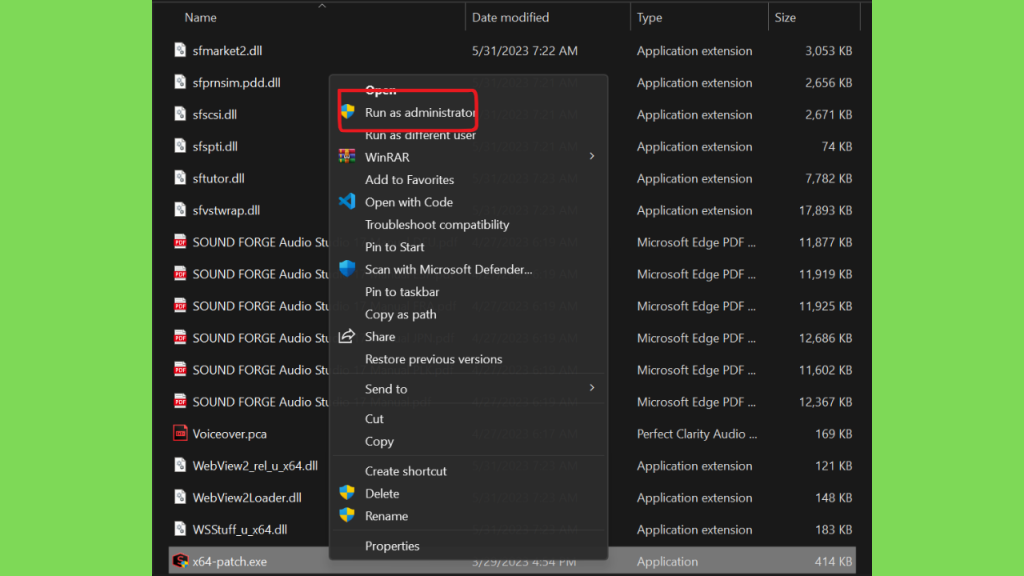Click the "Perfect Clarity Audio ..." type cell

tap(697, 434)
